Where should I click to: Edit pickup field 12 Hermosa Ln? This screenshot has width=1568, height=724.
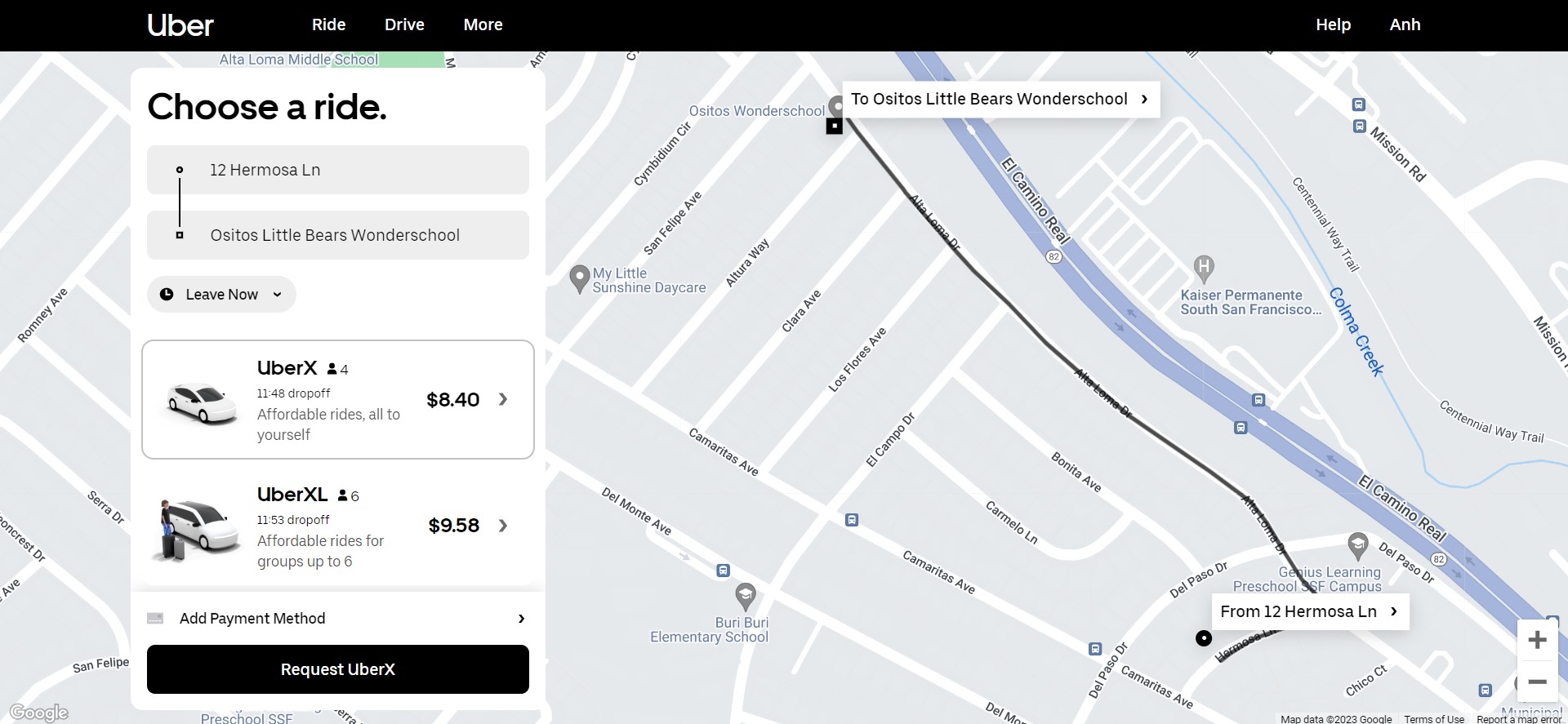[x=338, y=170]
